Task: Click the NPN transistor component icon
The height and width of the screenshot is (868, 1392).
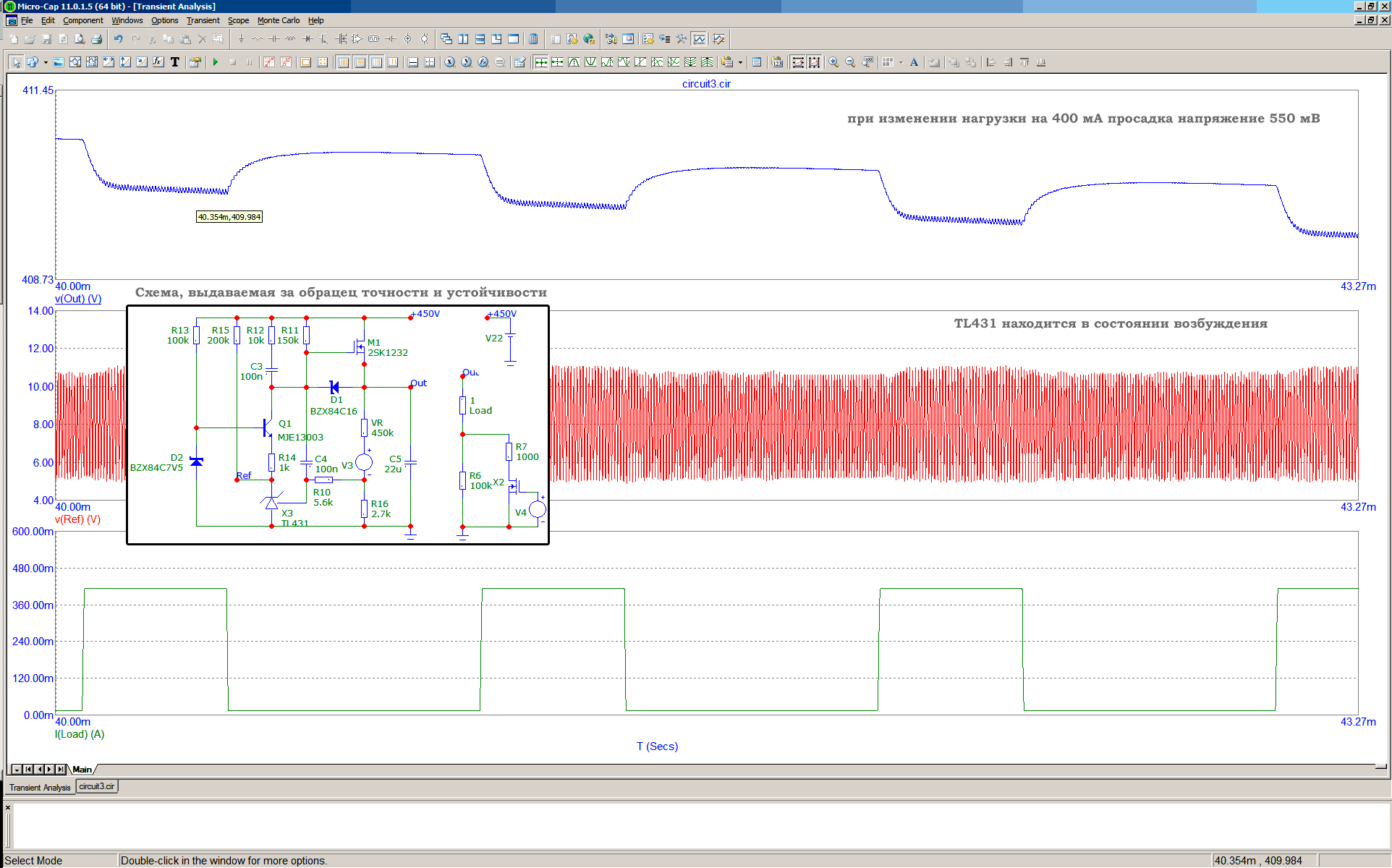Action: [x=324, y=39]
